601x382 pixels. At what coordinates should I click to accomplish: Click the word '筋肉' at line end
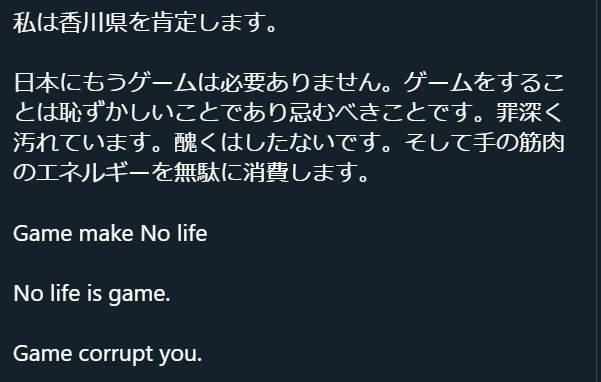click(542, 143)
